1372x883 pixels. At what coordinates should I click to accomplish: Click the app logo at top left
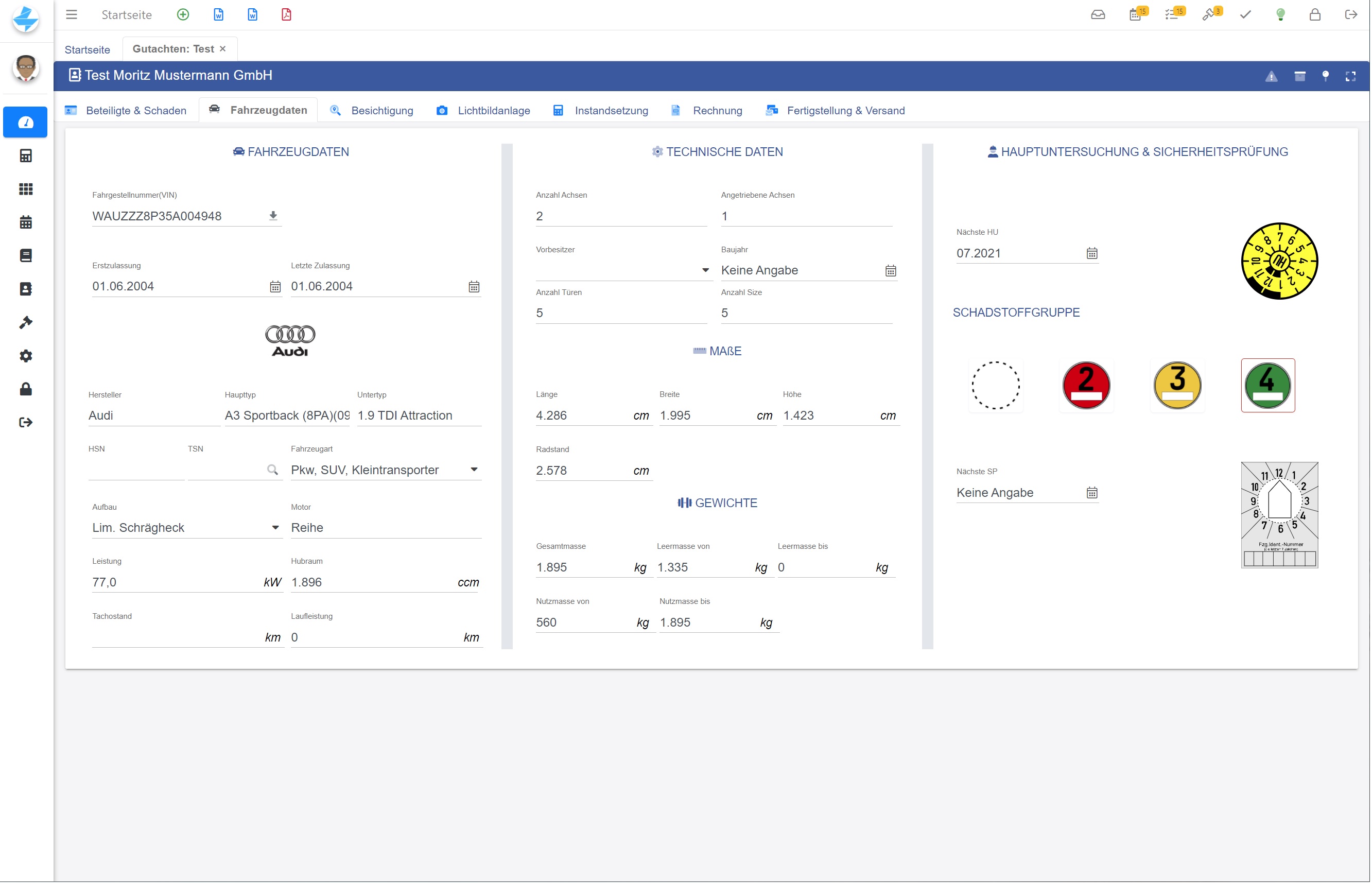[25, 19]
